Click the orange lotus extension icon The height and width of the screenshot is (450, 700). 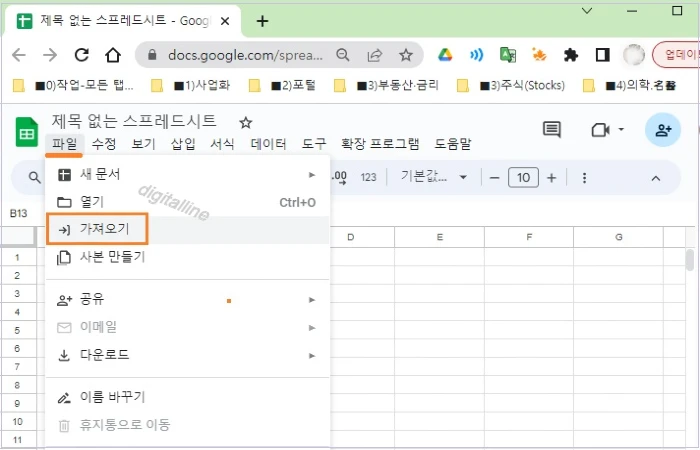pos(539,55)
